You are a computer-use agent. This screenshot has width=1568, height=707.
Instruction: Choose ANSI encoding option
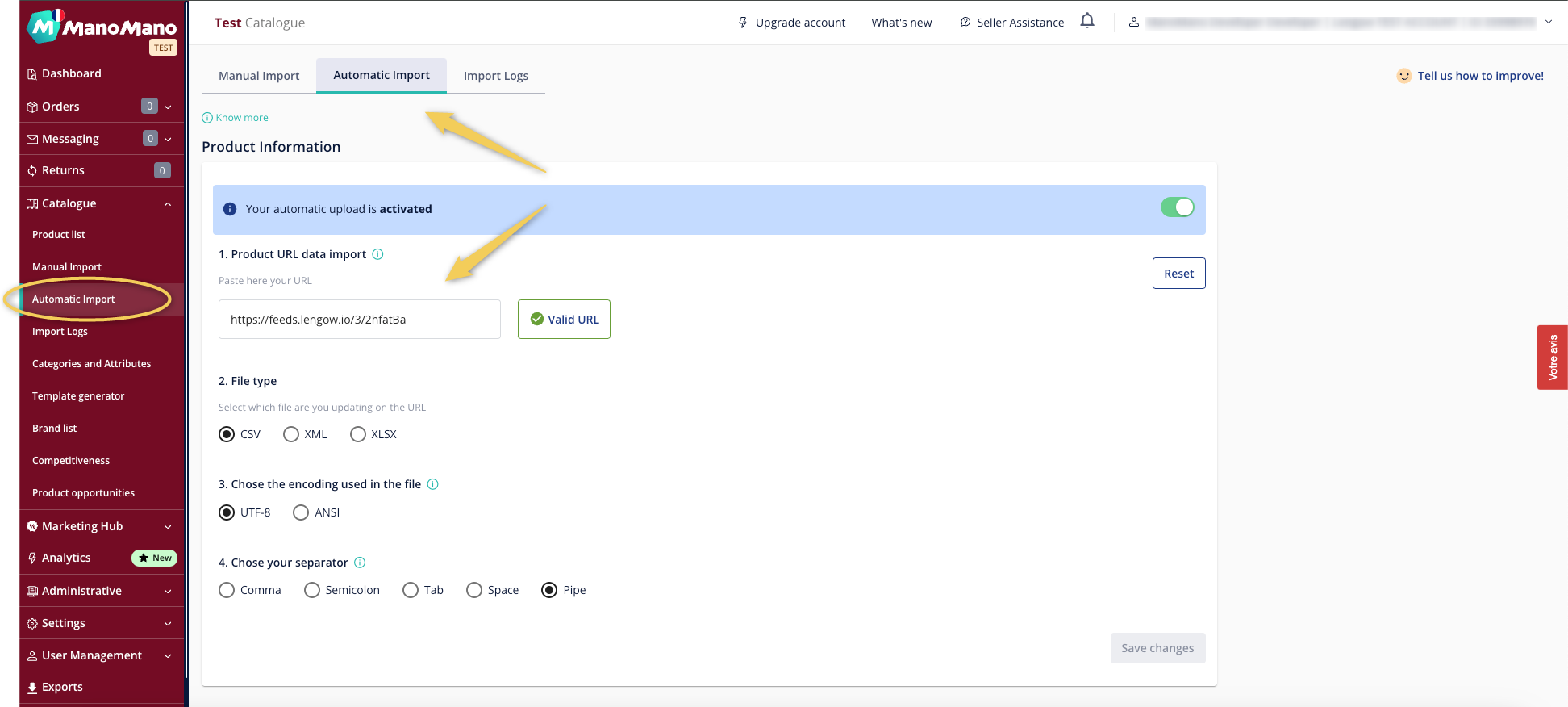click(x=301, y=512)
